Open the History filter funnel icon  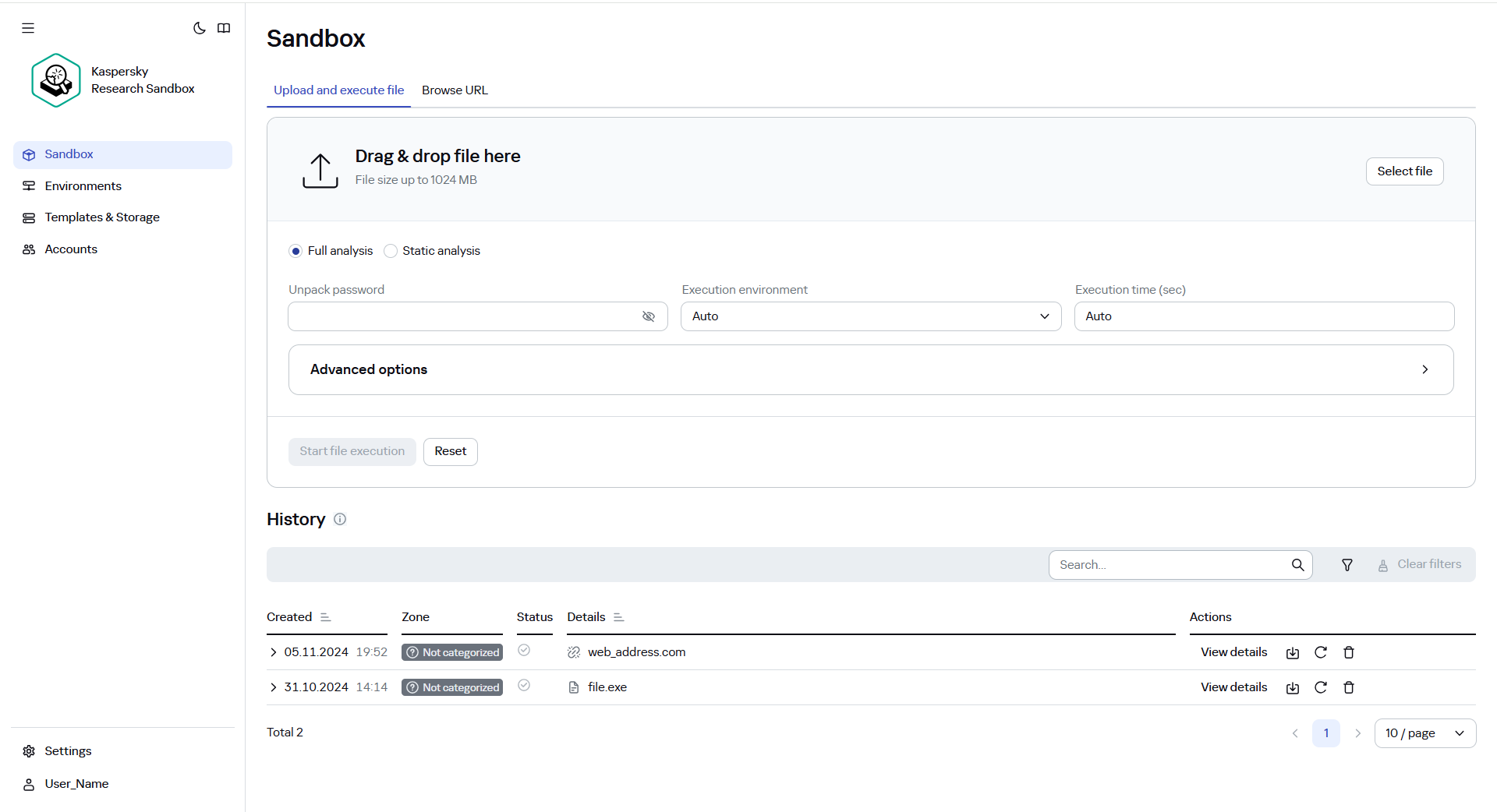point(1347,565)
